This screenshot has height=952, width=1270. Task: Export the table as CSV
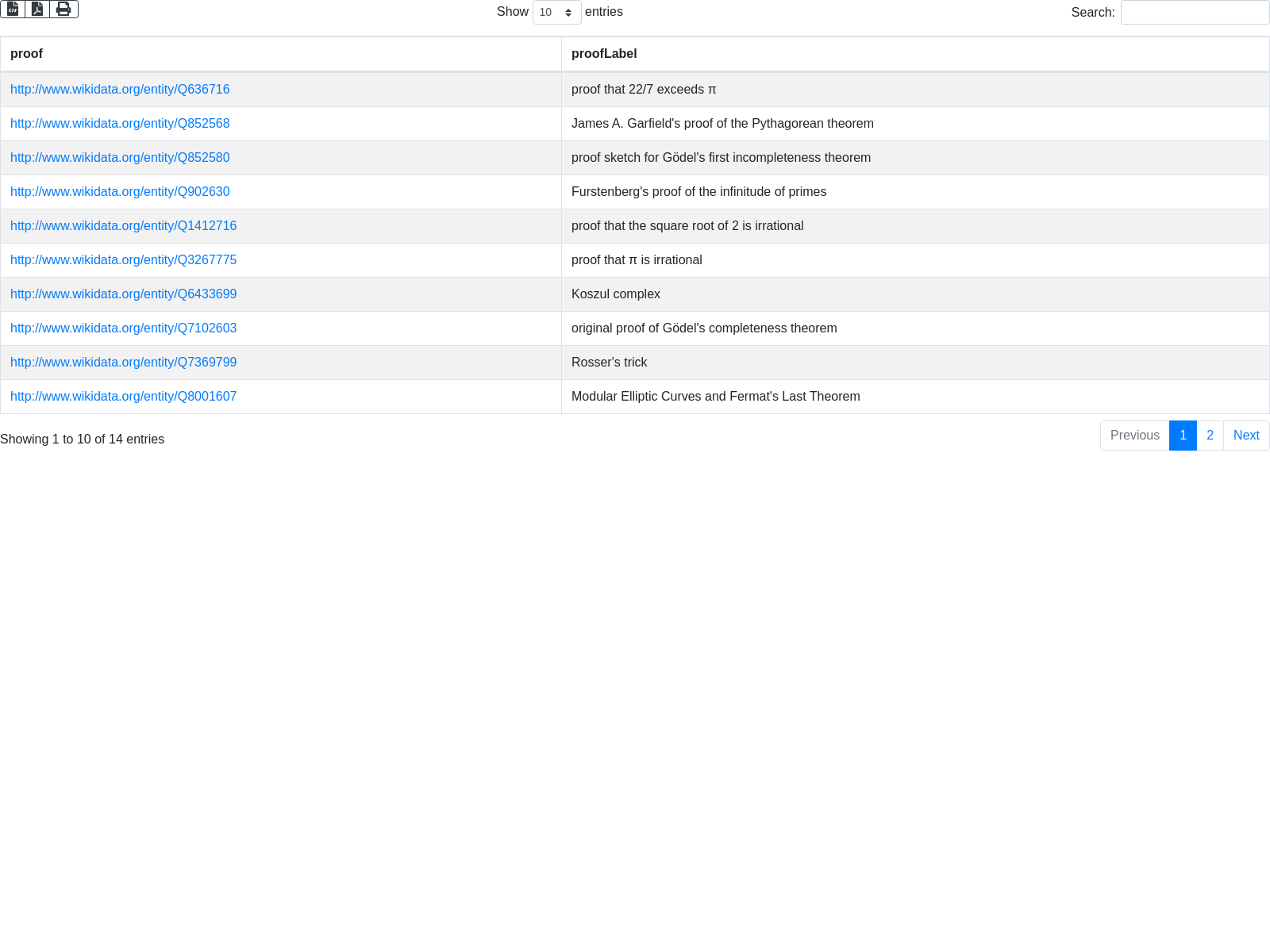click(13, 9)
